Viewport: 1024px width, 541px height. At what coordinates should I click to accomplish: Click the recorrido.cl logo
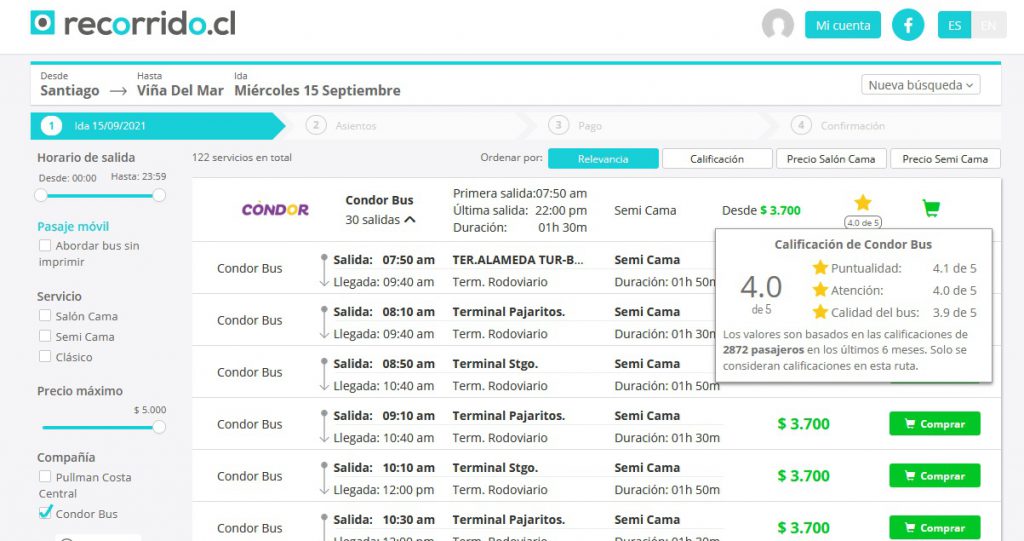(133, 24)
